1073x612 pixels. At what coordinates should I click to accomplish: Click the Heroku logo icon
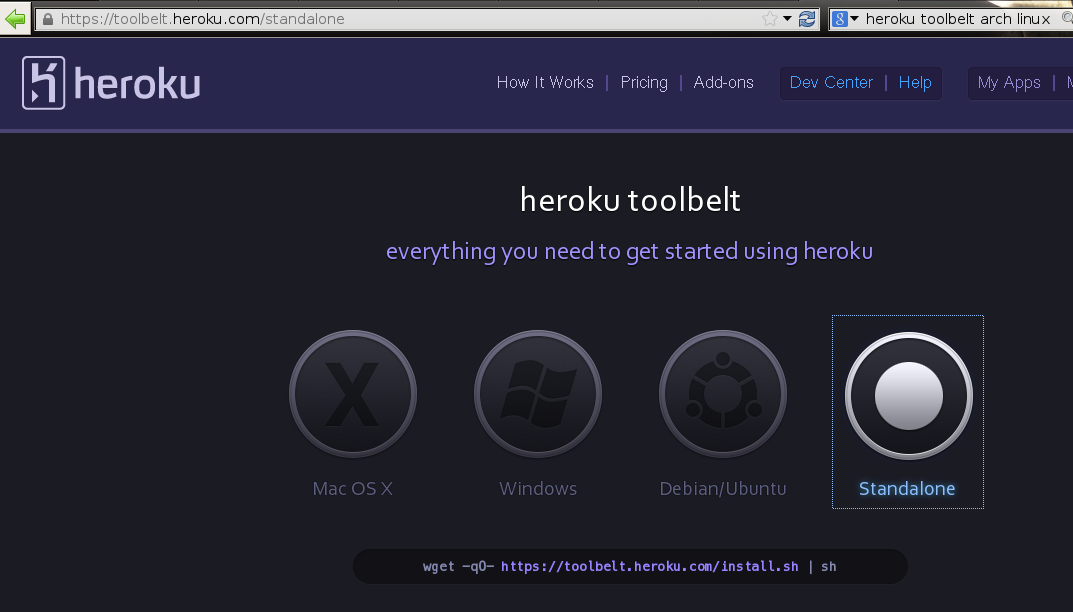tap(44, 83)
